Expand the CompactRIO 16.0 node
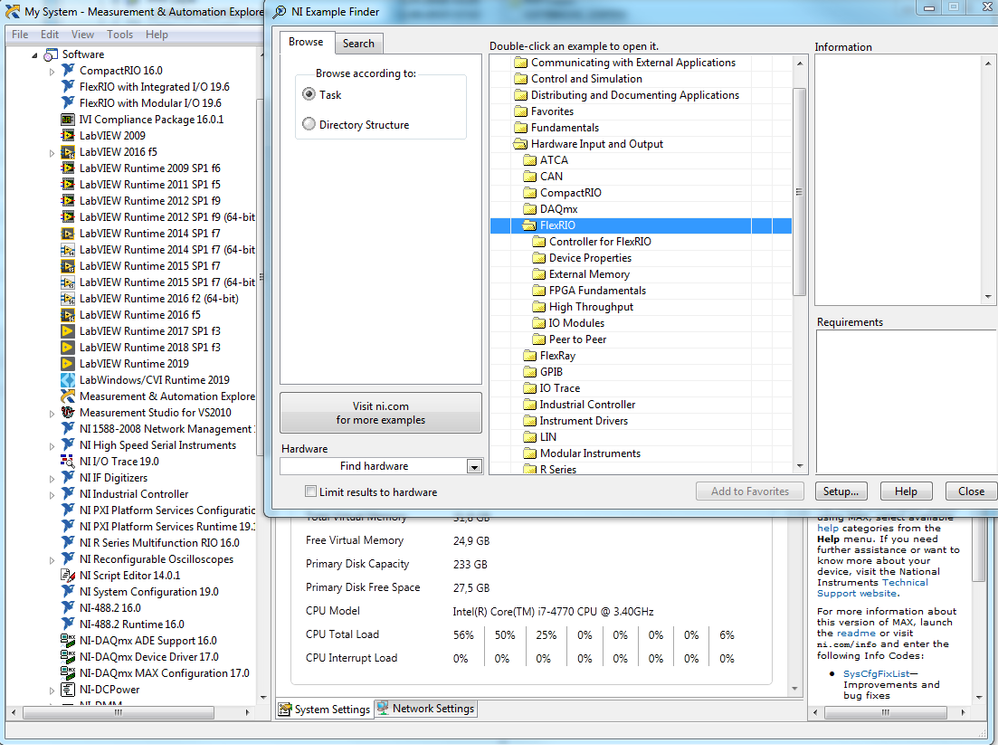This screenshot has height=745, width=998. click(x=52, y=71)
